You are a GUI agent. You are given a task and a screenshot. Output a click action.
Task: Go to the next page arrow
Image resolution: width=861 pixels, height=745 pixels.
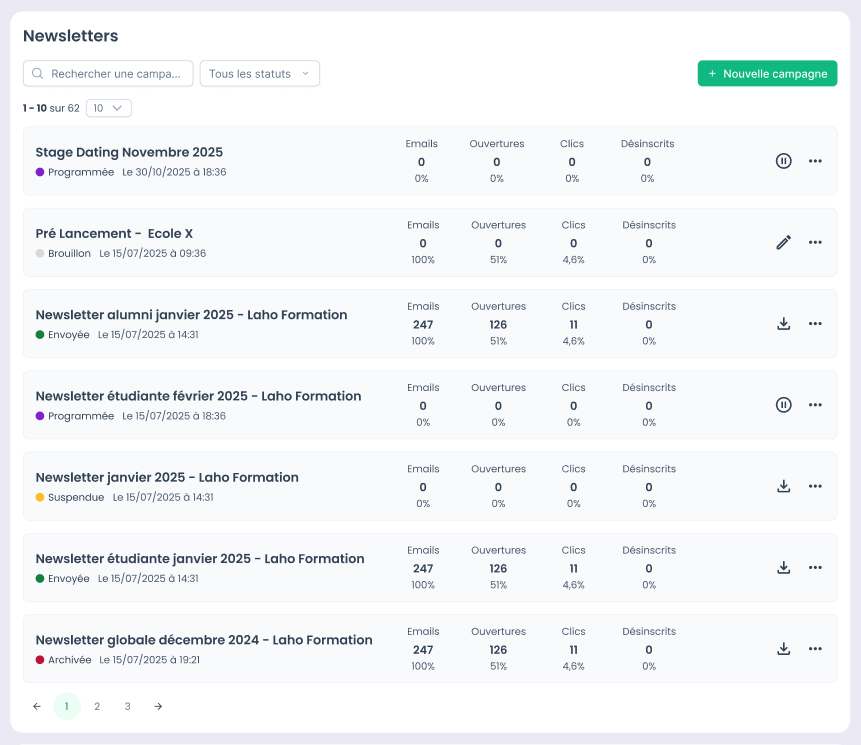coord(158,707)
